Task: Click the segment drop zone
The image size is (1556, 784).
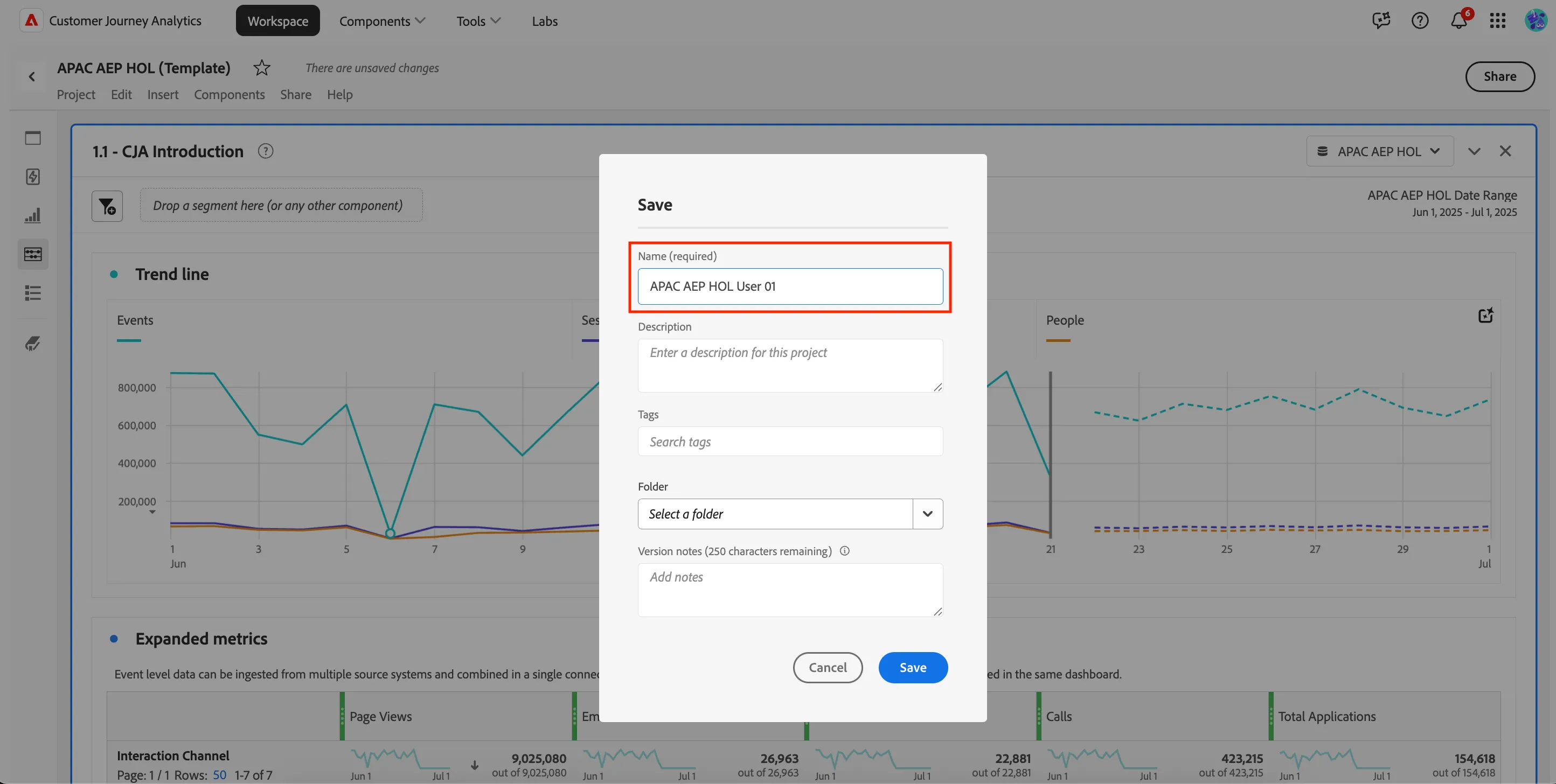Action: click(281, 205)
